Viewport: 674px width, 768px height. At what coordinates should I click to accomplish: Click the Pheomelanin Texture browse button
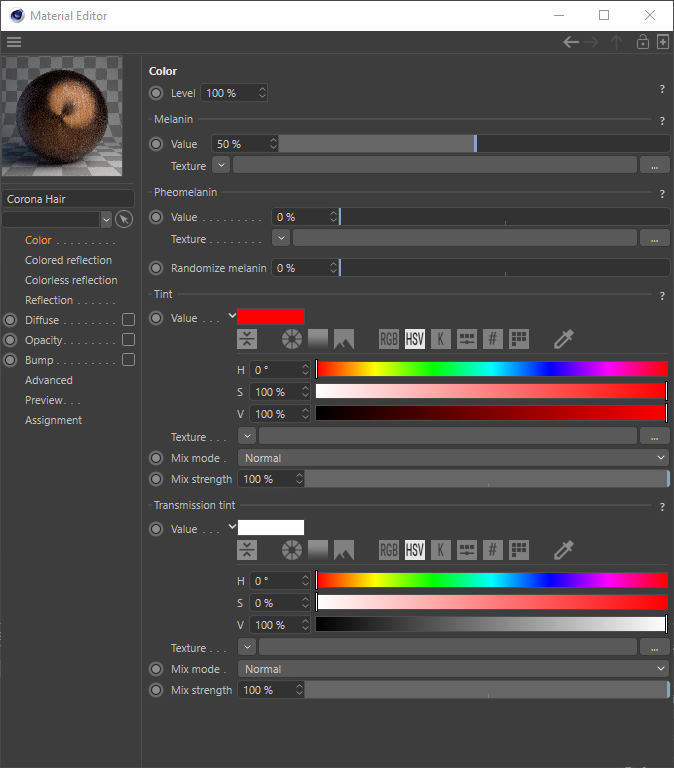point(654,239)
